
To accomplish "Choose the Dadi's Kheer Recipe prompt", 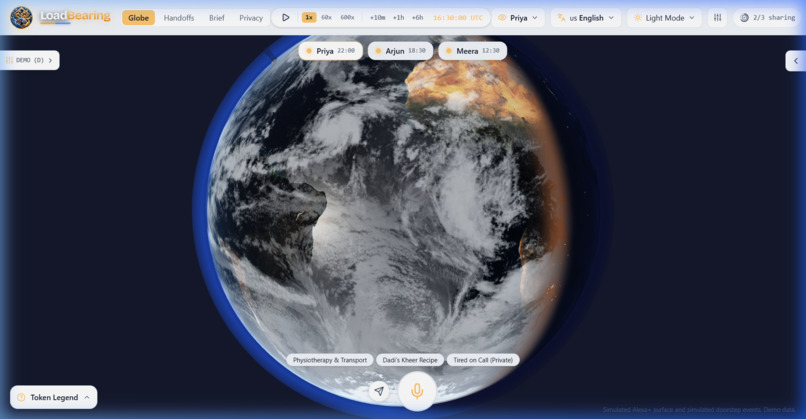I will click(x=410, y=360).
